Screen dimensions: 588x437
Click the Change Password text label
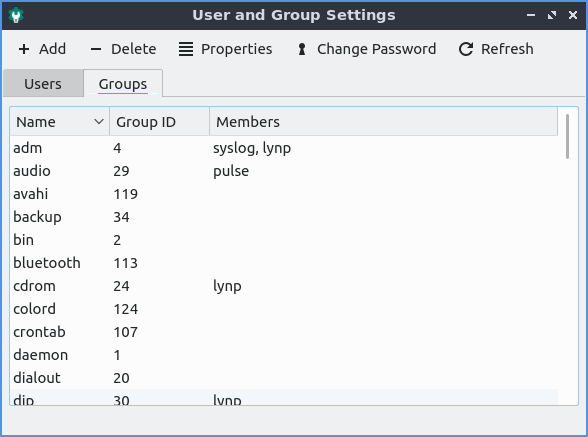tap(376, 49)
